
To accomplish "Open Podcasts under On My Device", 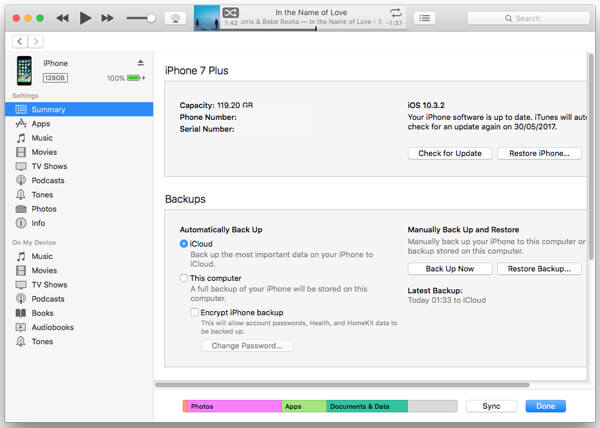I will (x=79, y=299).
